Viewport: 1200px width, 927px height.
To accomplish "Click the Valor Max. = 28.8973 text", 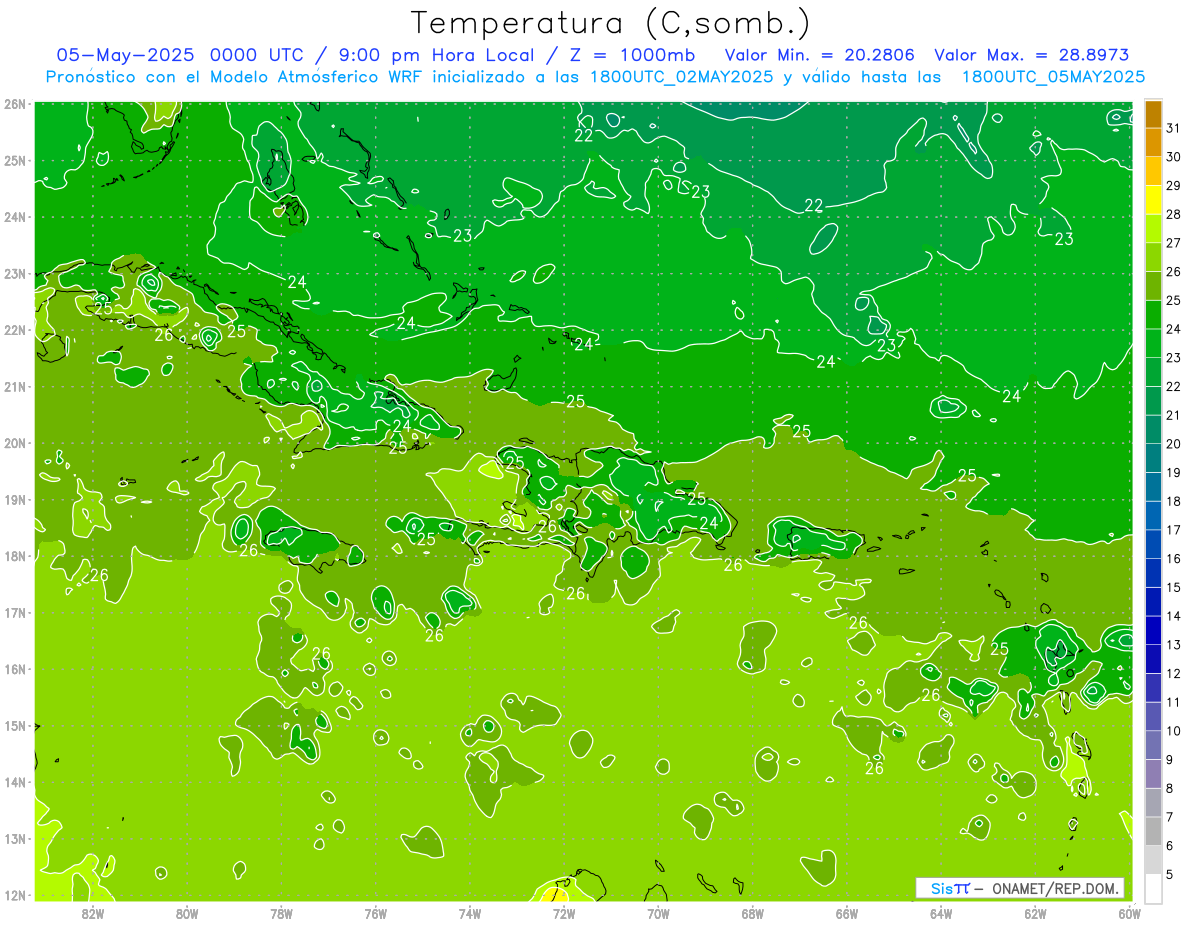I will click(1031, 55).
